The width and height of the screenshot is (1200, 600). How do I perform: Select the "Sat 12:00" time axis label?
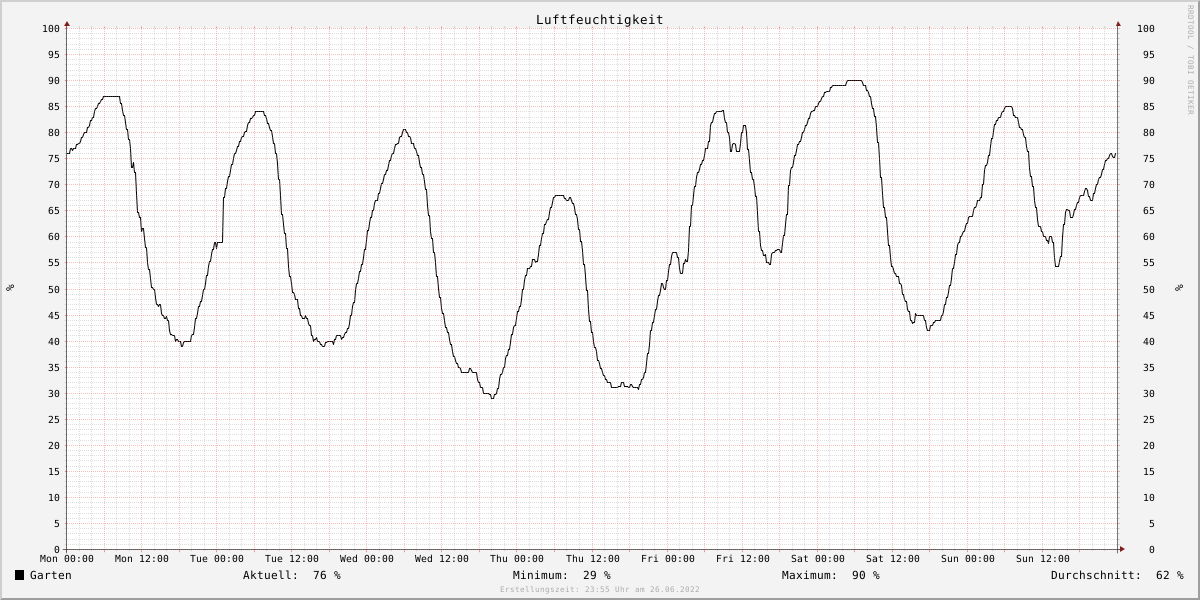[893, 559]
